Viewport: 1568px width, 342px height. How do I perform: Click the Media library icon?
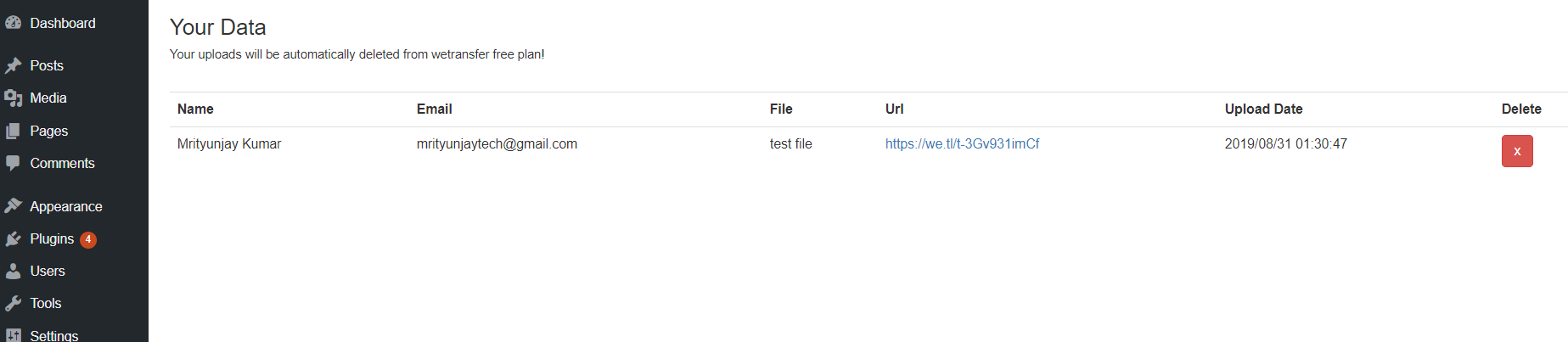[13, 98]
